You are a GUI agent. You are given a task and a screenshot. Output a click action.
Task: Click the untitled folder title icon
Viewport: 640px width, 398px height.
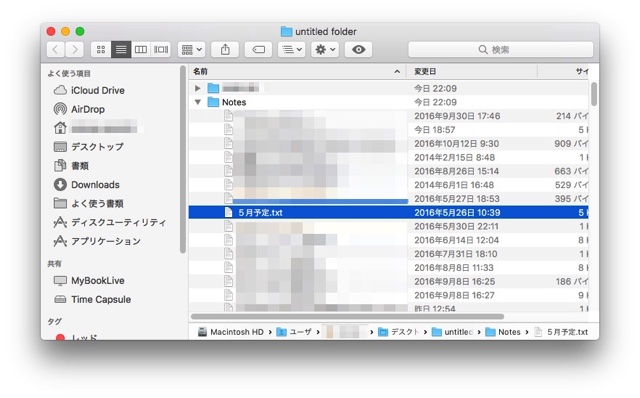287,31
